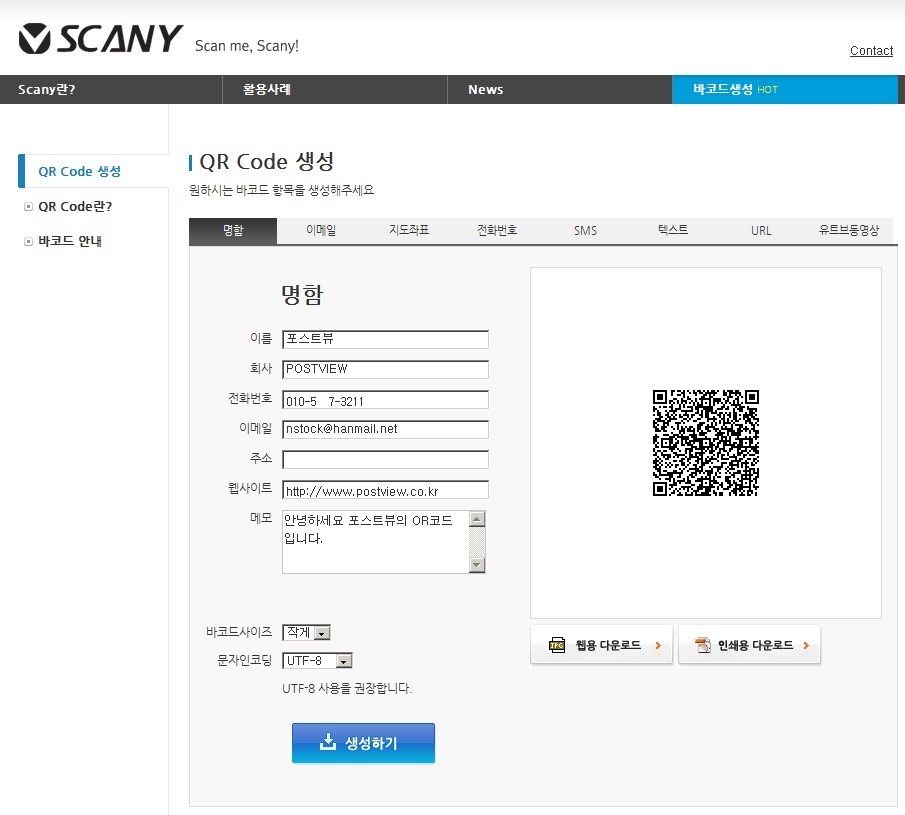Viewport: 905px width, 815px height.
Task: Switch to the URL tab
Action: [761, 231]
